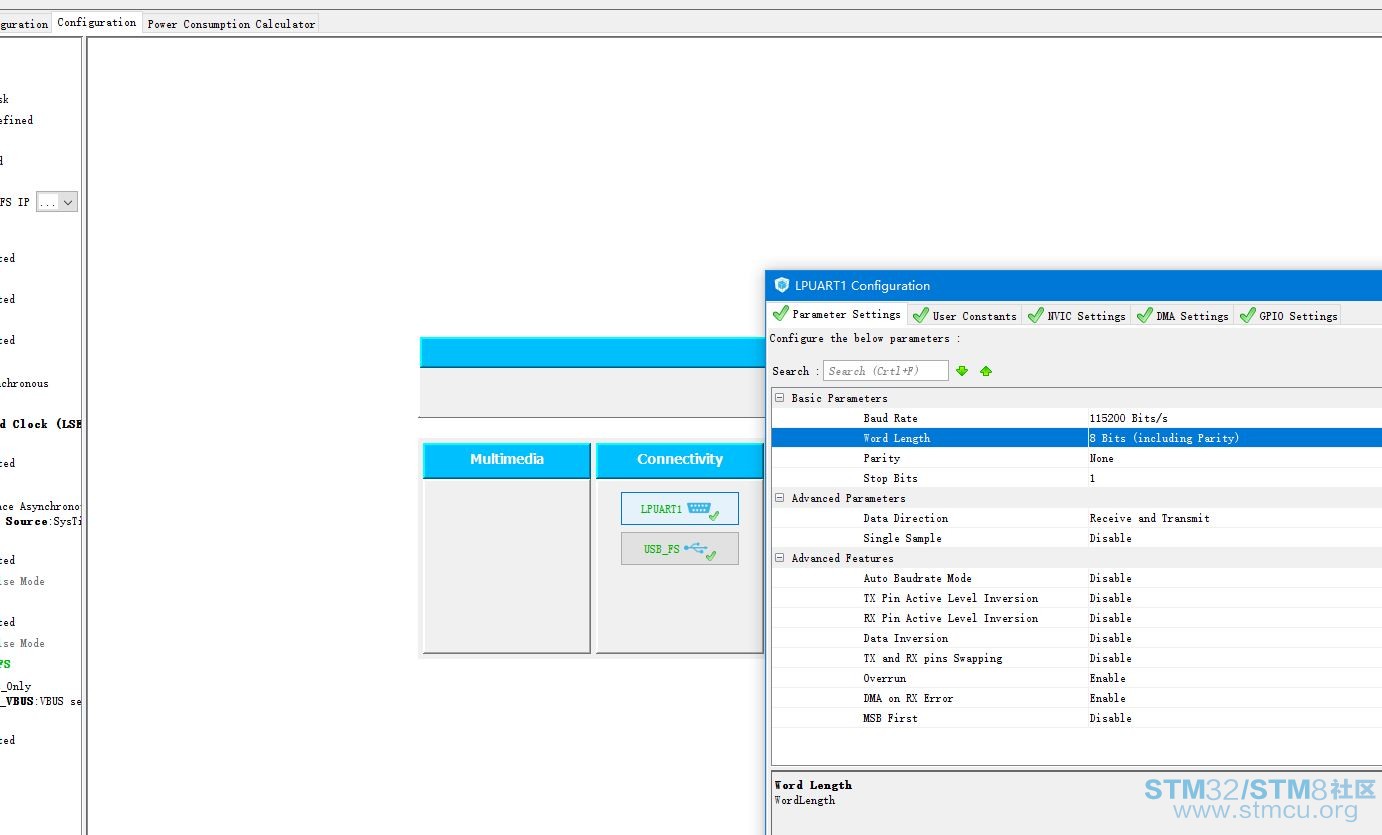This screenshot has height=835, width=1382.
Task: Select the MSB First parameter label
Action: click(x=890, y=718)
